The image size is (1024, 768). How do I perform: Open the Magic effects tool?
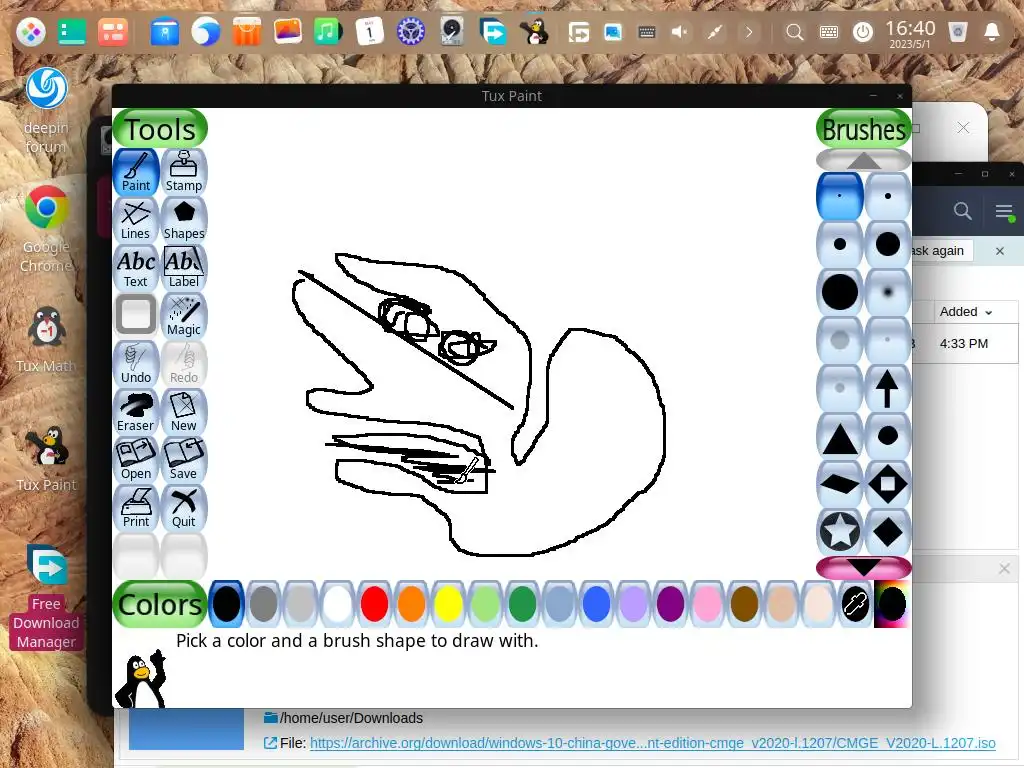coord(184,316)
